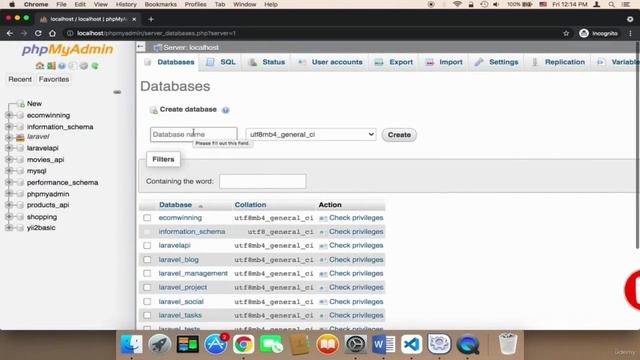The height and width of the screenshot is (360, 640).
Task: Open Books app from the dock
Action: 327,344
